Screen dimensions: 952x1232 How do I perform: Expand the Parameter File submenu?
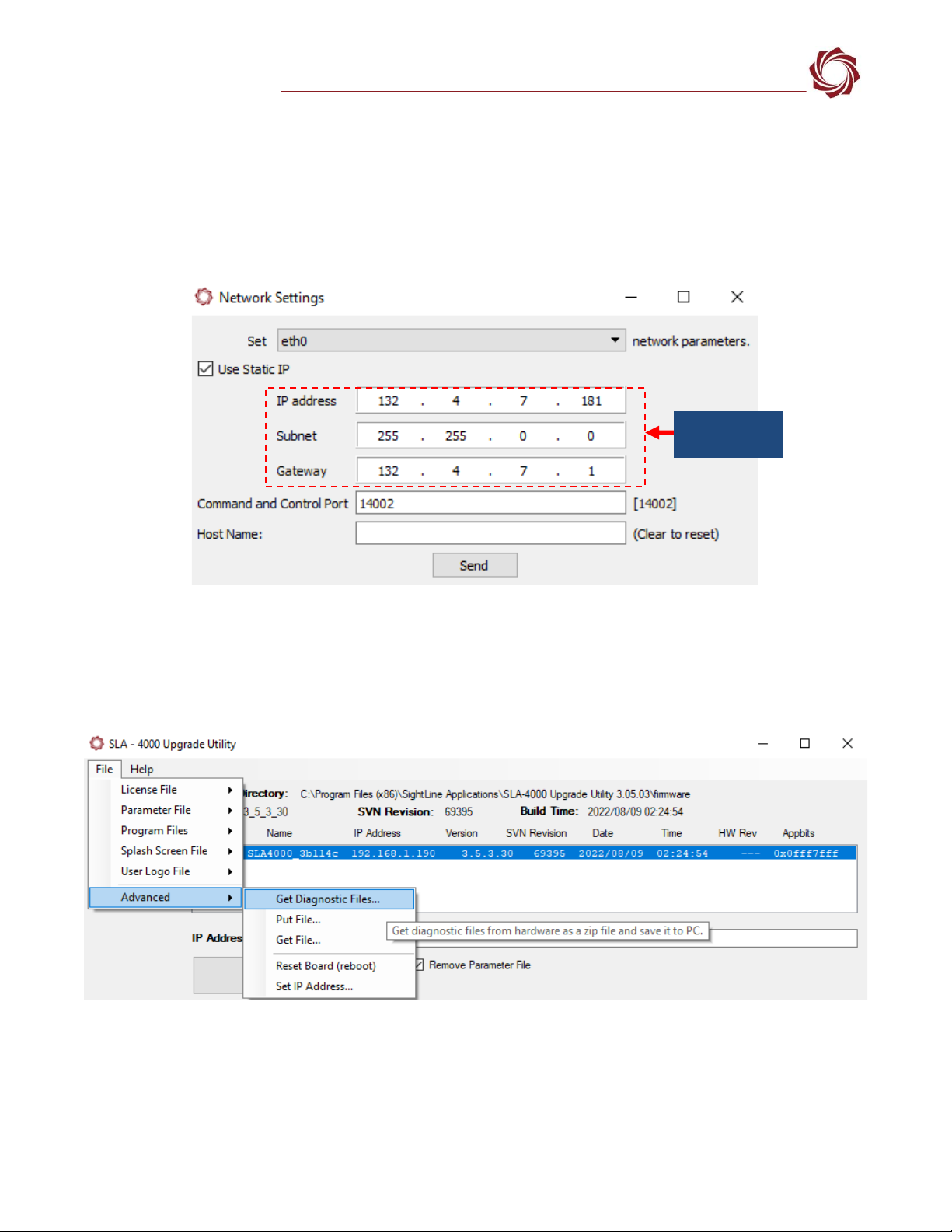coord(176,810)
